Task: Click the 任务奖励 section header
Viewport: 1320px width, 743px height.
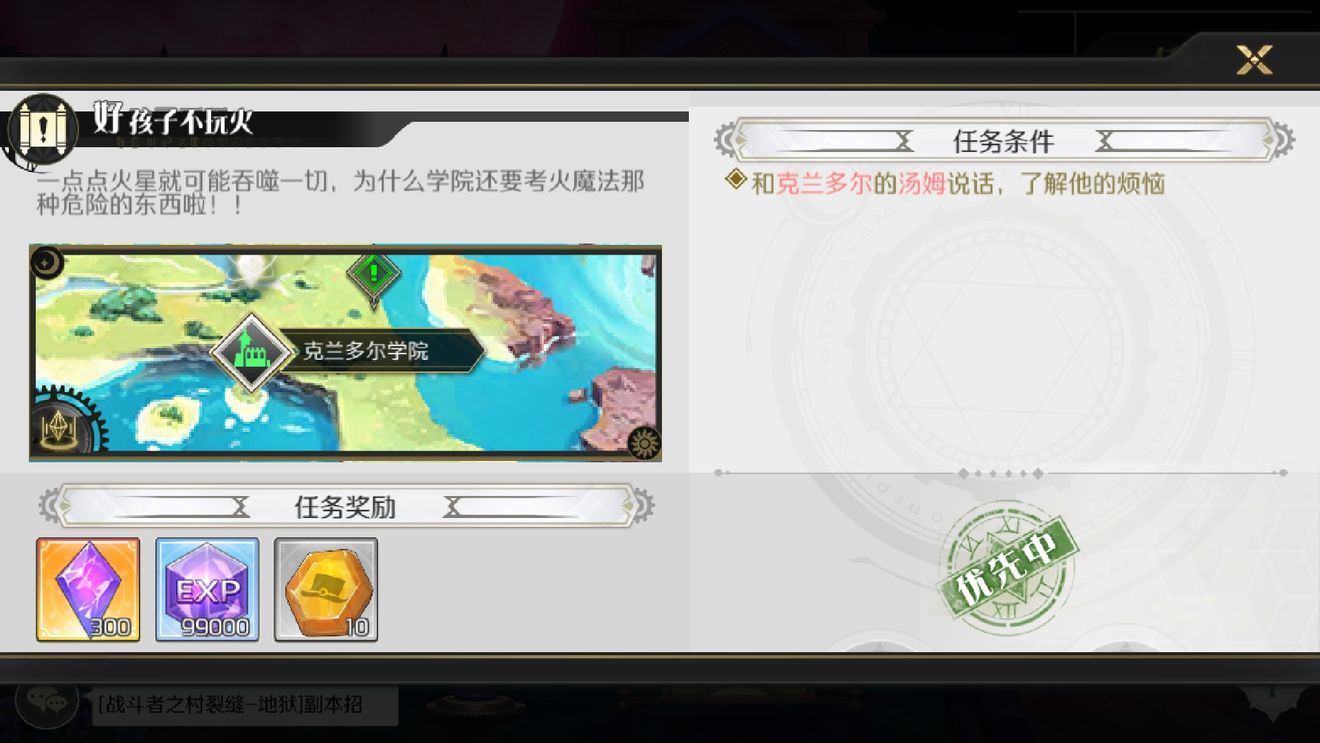Action: click(346, 507)
